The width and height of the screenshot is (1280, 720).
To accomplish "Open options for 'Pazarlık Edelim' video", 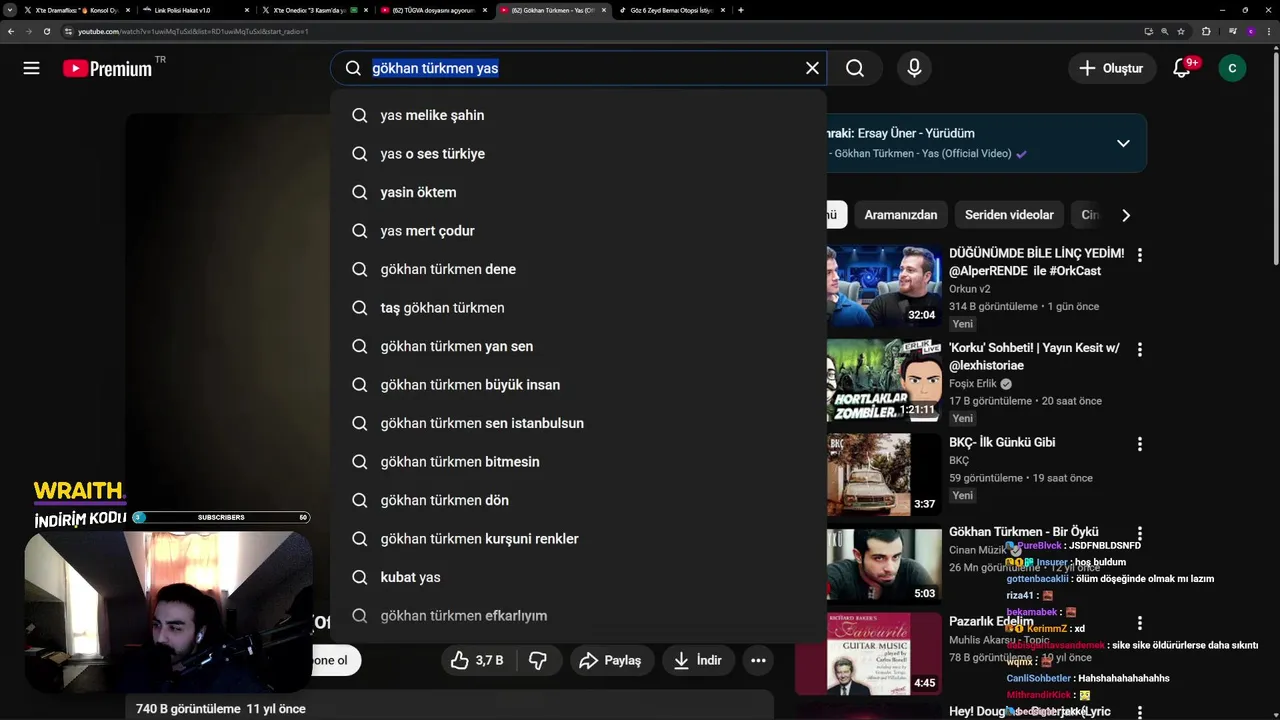I will pyautogui.click(x=1139, y=623).
